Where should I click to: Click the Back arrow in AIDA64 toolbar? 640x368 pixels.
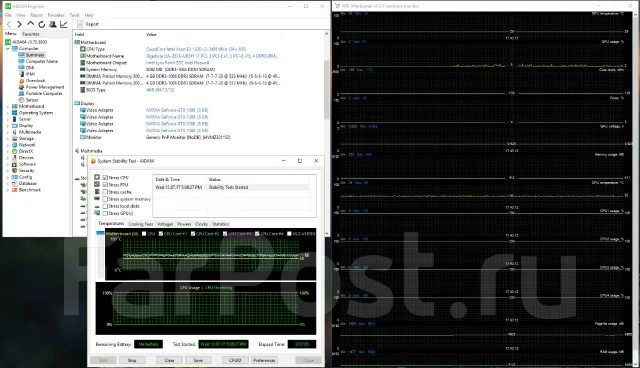pos(9,24)
